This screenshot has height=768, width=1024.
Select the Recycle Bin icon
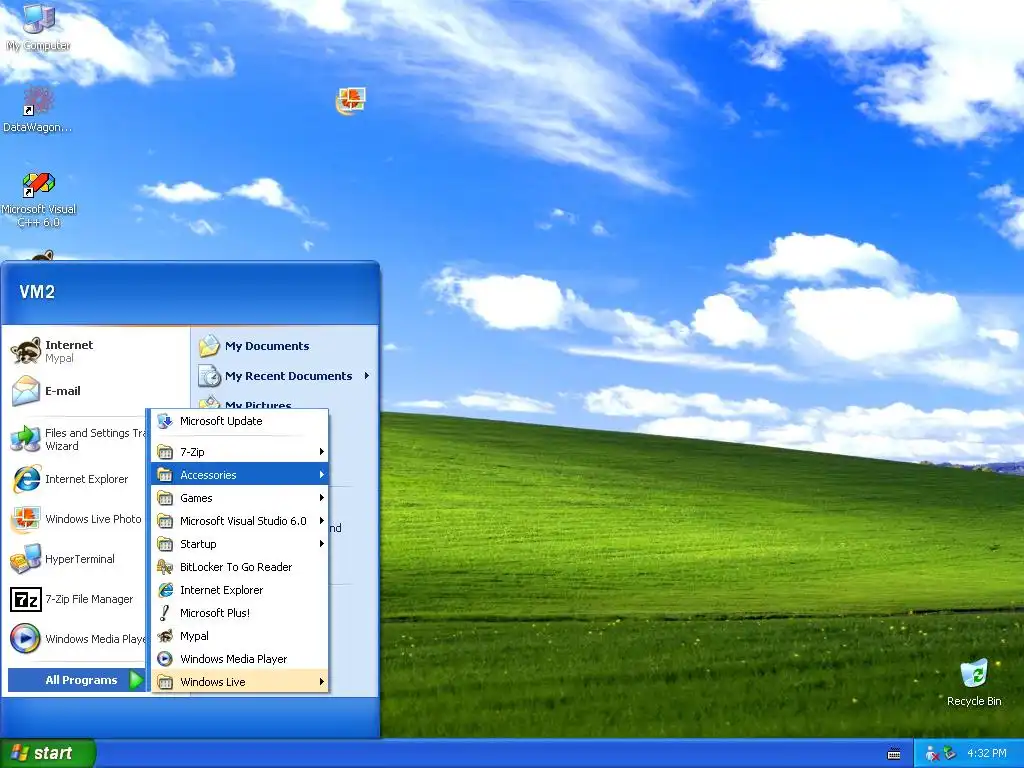(x=974, y=673)
